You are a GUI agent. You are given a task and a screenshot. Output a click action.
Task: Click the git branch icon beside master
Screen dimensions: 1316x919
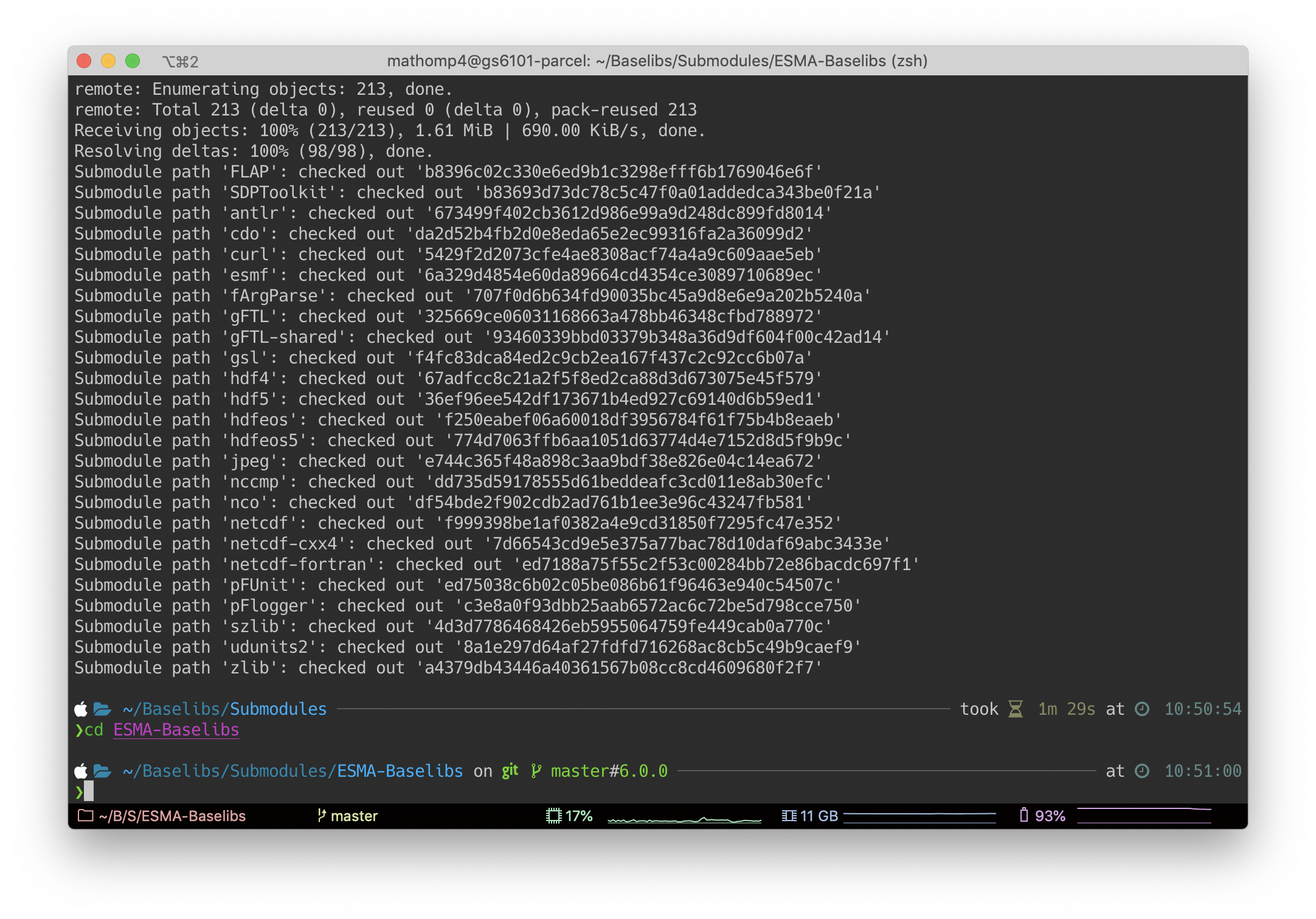click(322, 816)
